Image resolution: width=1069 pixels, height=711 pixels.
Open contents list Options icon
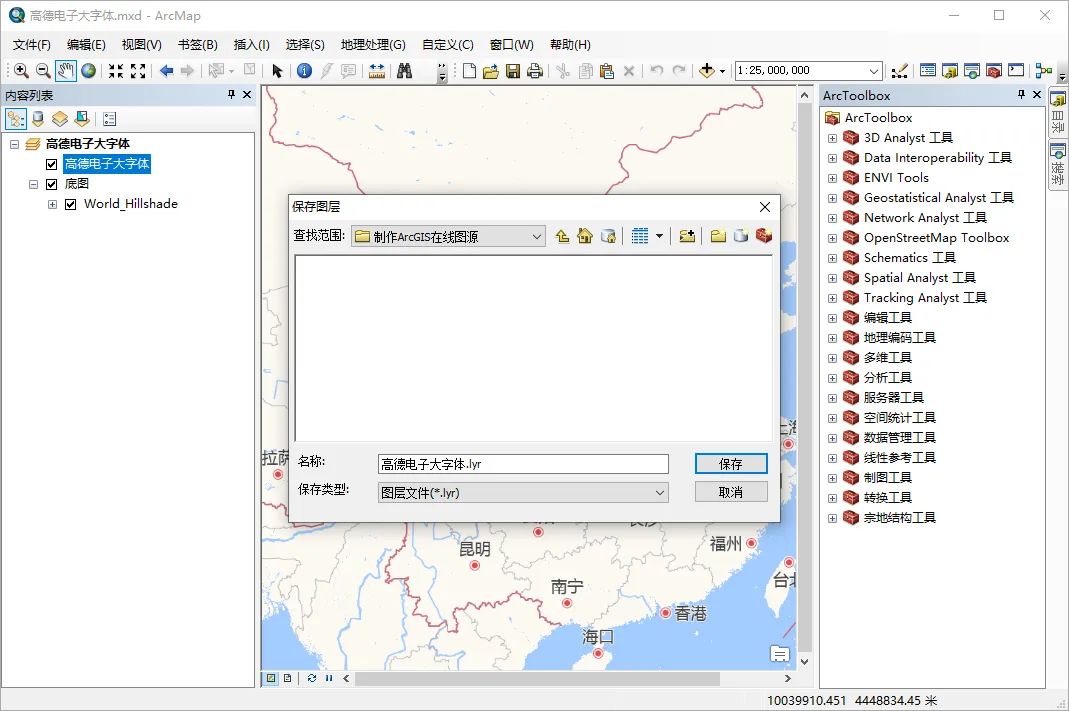[109, 119]
